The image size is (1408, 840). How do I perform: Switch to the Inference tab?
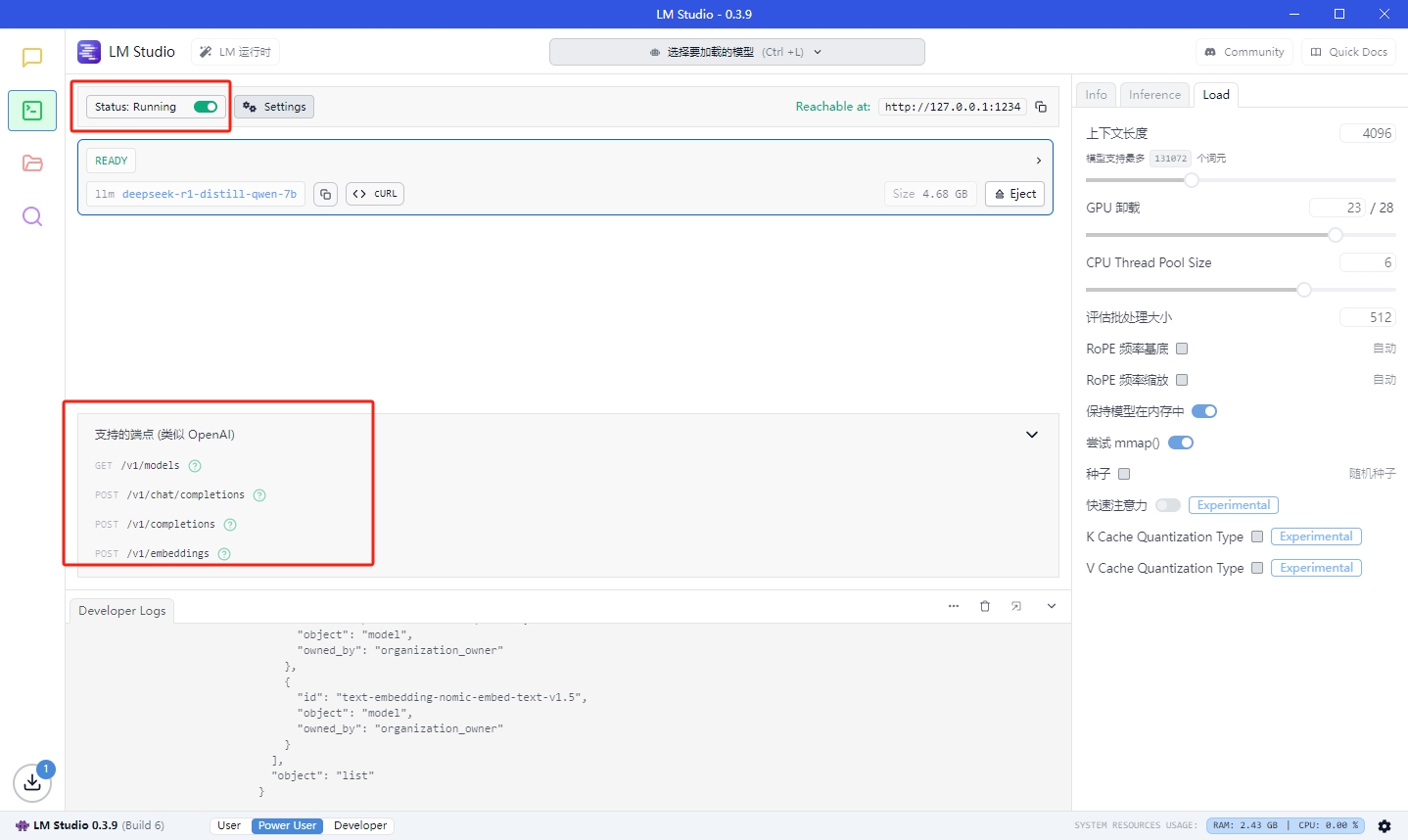tap(1154, 95)
